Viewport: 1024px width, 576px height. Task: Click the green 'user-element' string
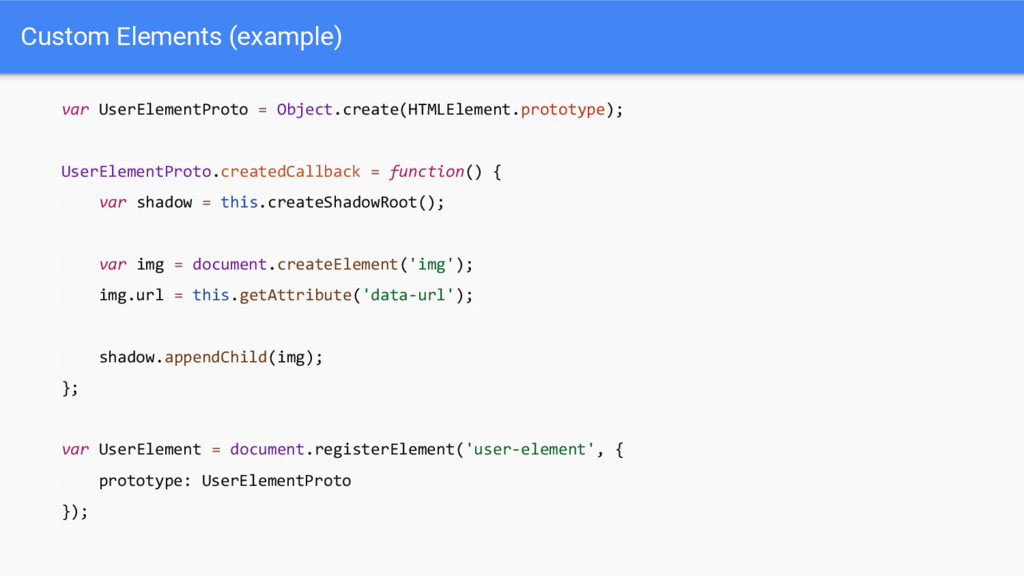[530, 449]
